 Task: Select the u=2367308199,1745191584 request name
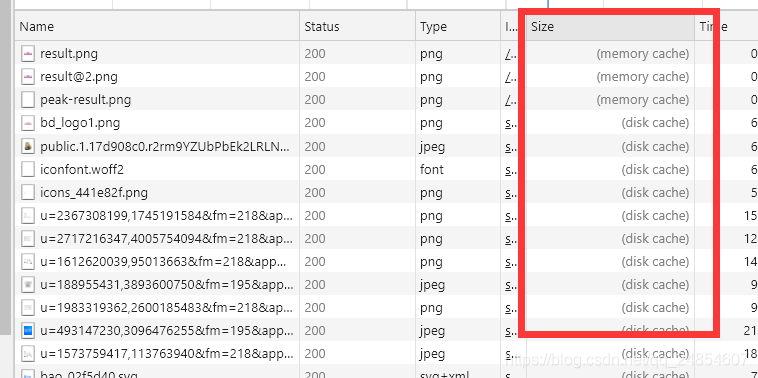click(x=167, y=216)
